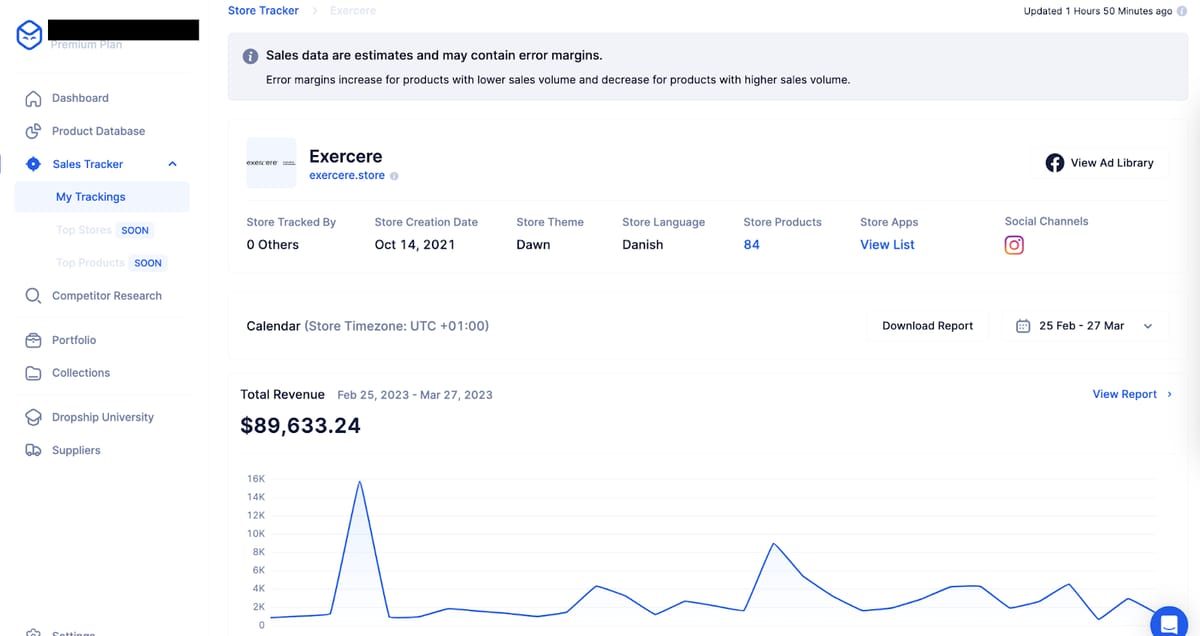Click Top Products in the sidebar
1200x636 pixels.
tap(90, 263)
